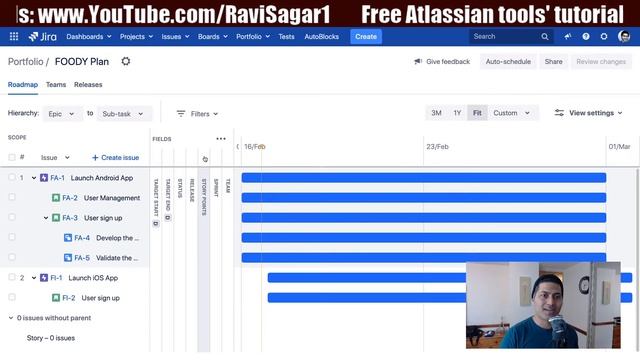640x360 pixels.
Task: Click the Filters funnel icon
Action: pos(181,113)
